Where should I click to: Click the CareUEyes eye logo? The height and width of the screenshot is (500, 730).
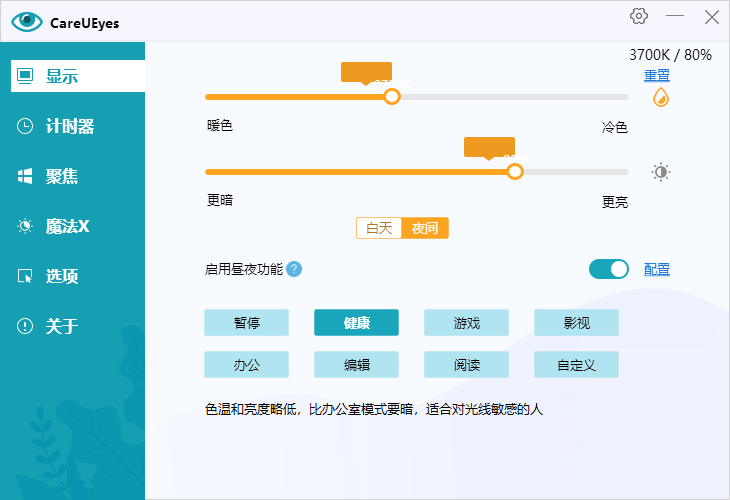point(27,21)
